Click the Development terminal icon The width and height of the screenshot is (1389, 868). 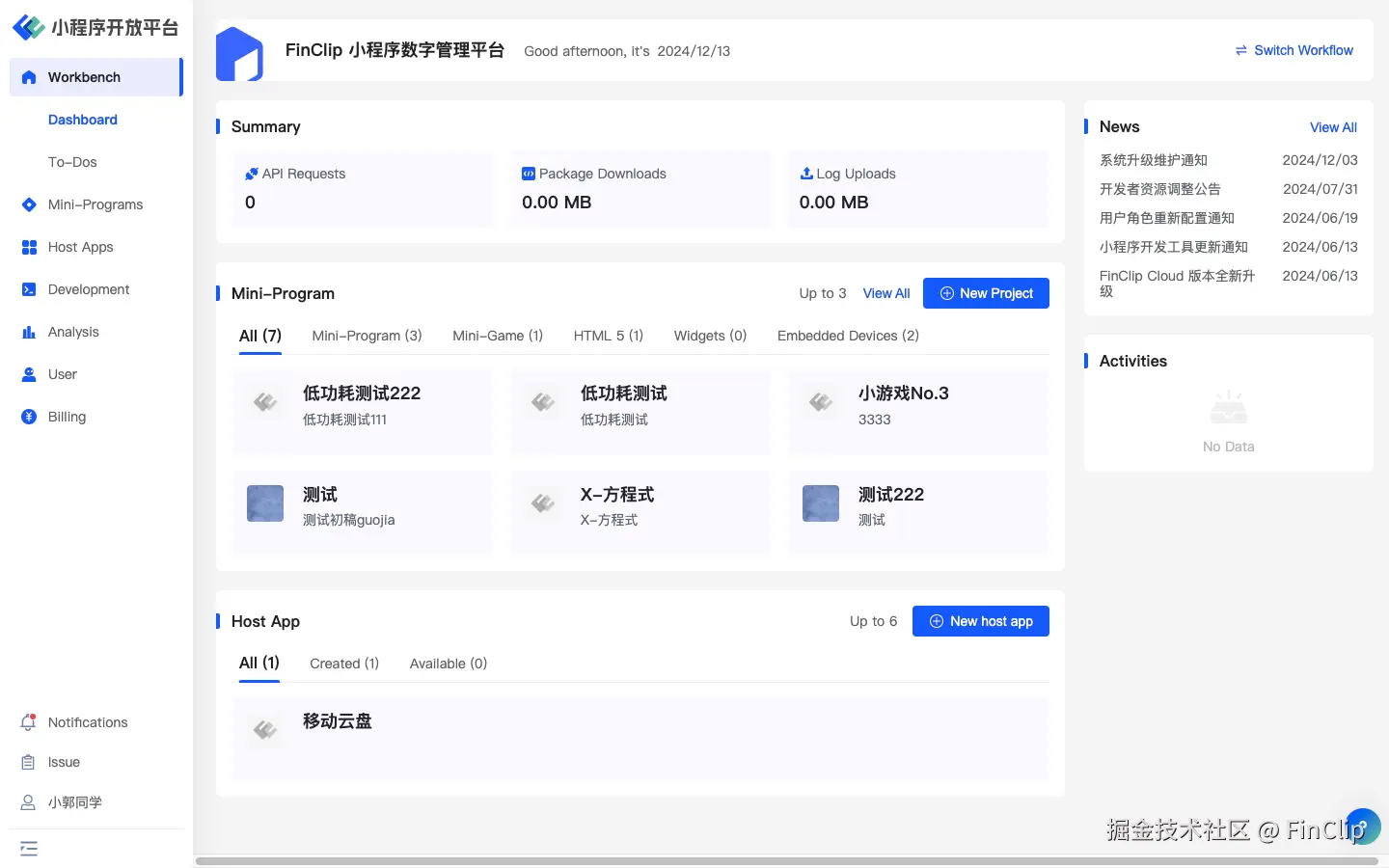pos(29,289)
